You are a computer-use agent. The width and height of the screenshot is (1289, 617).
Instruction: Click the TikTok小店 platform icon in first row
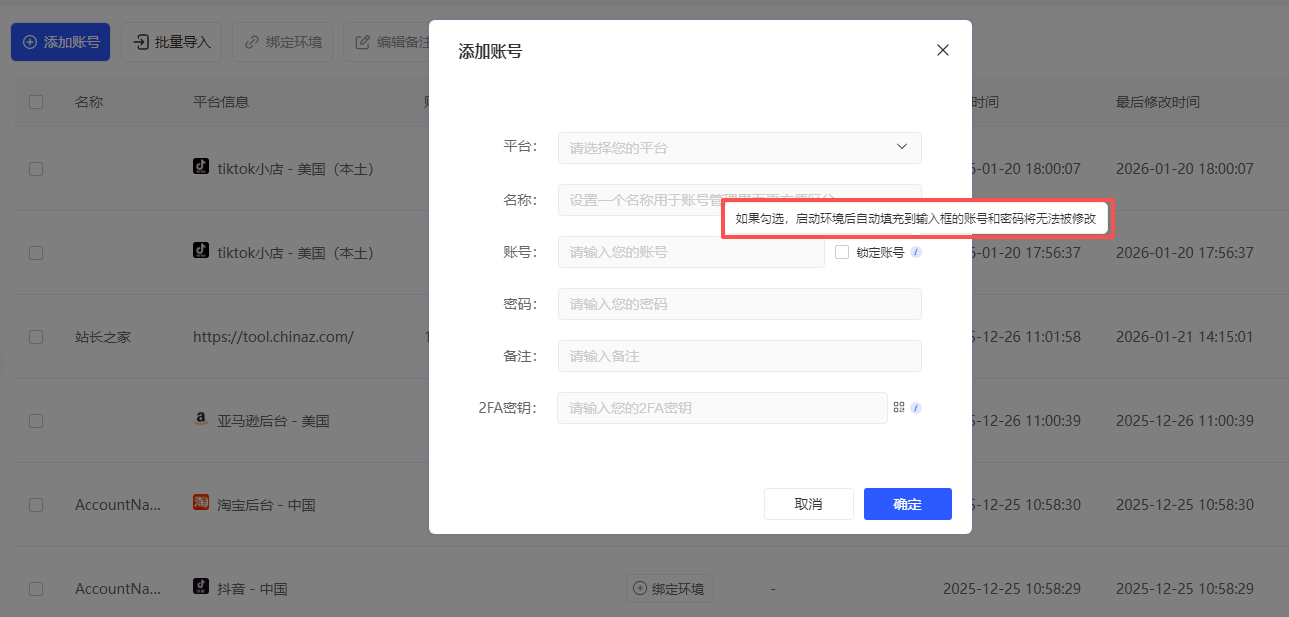(200, 166)
